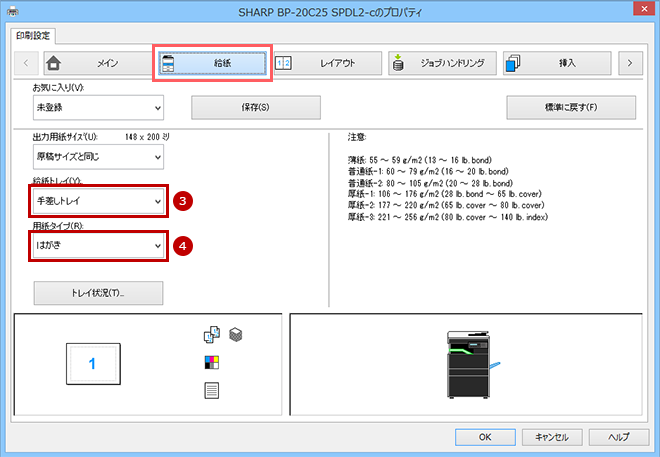Close the properties dialog window

[x=644, y=8]
